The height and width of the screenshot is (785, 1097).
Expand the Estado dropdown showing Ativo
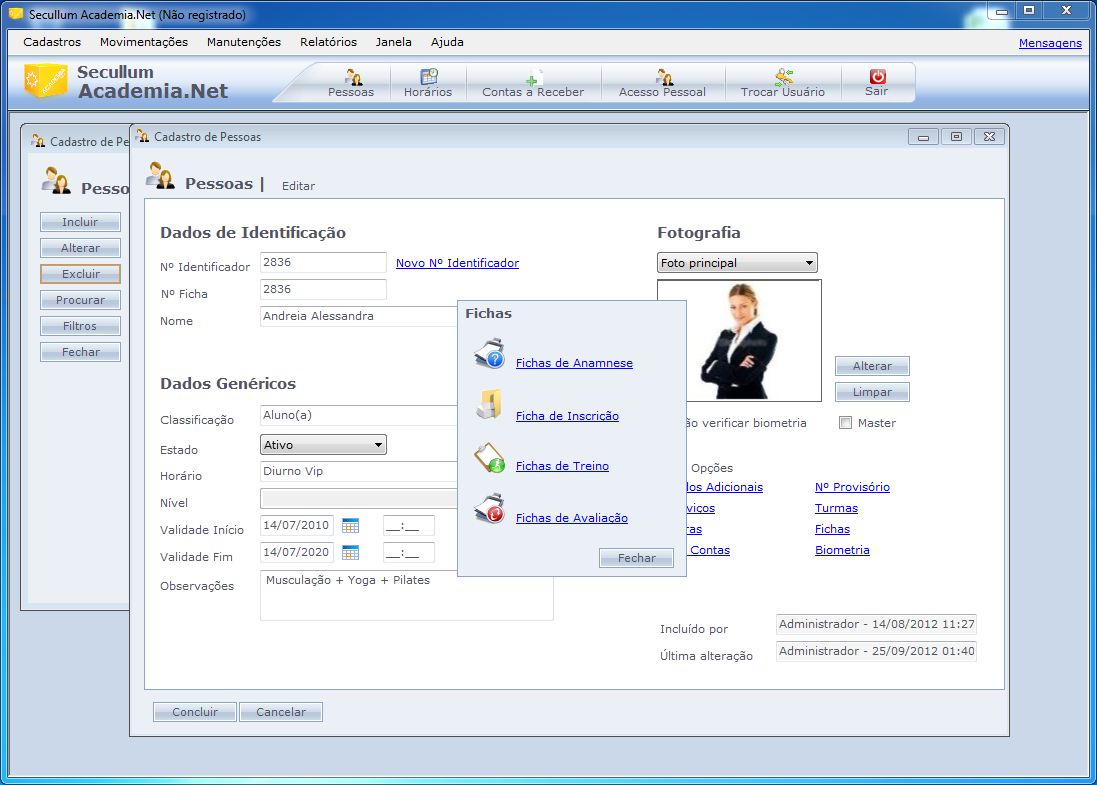323,445
